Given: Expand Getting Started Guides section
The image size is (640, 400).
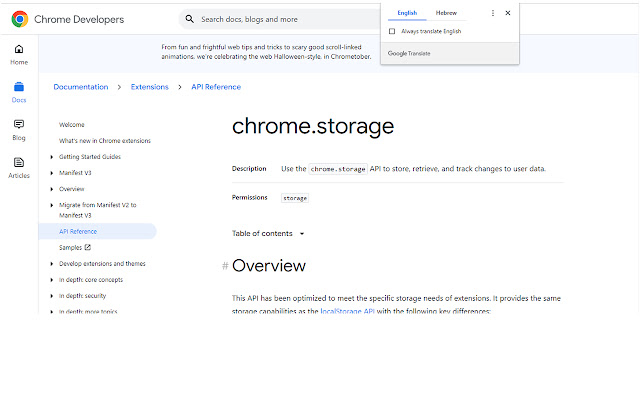Looking at the screenshot, I should pos(52,157).
